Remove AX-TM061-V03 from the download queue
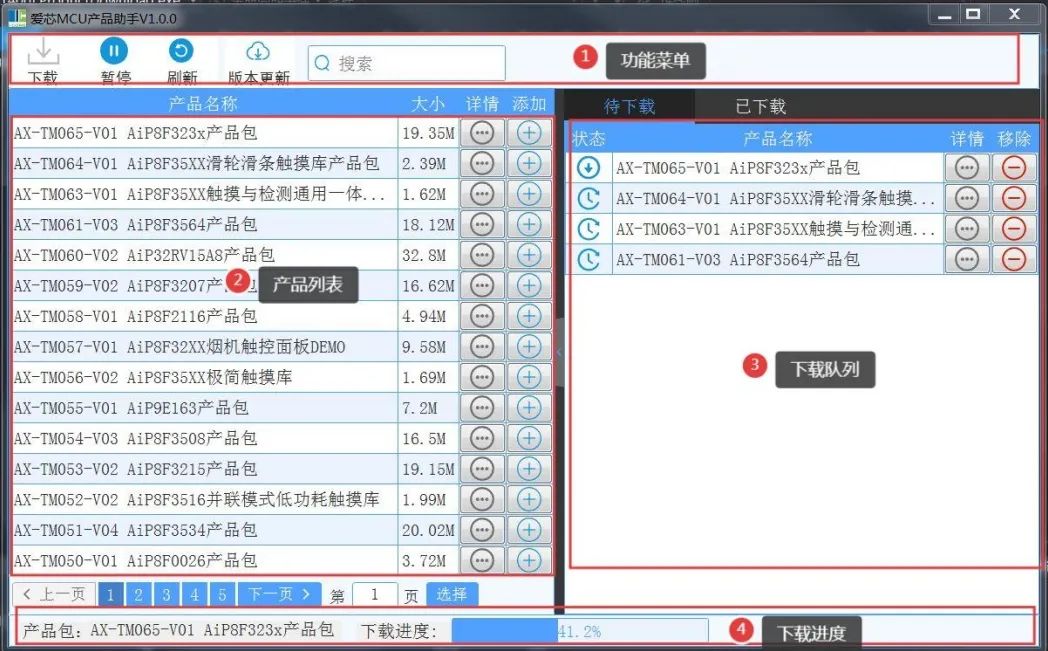The image size is (1048, 651). tap(1014, 259)
